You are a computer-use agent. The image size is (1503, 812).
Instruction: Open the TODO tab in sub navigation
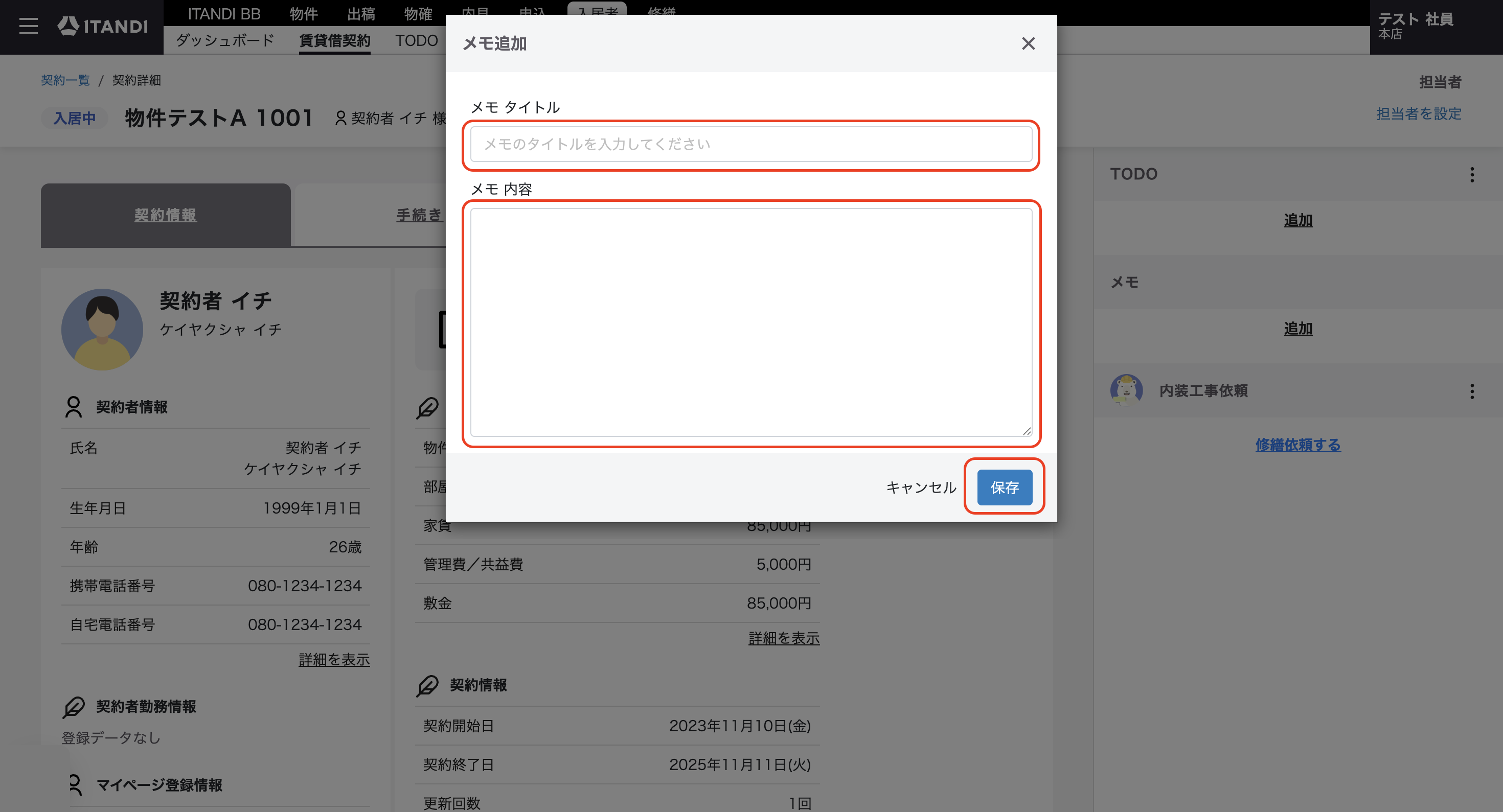(416, 40)
